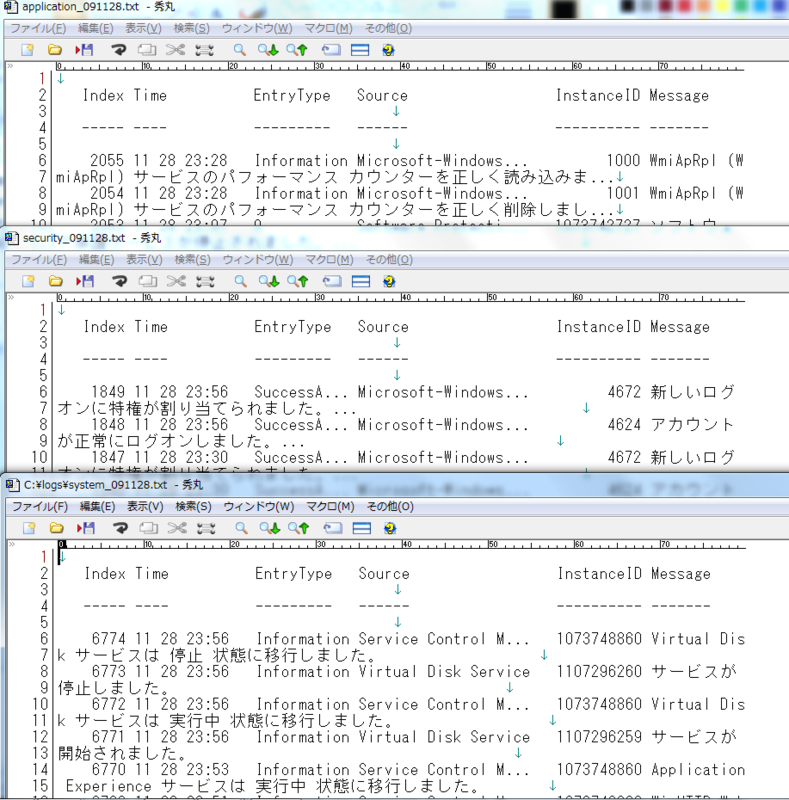
Task: Click Open folder icon in application_091128.txt window
Action: coord(55,50)
